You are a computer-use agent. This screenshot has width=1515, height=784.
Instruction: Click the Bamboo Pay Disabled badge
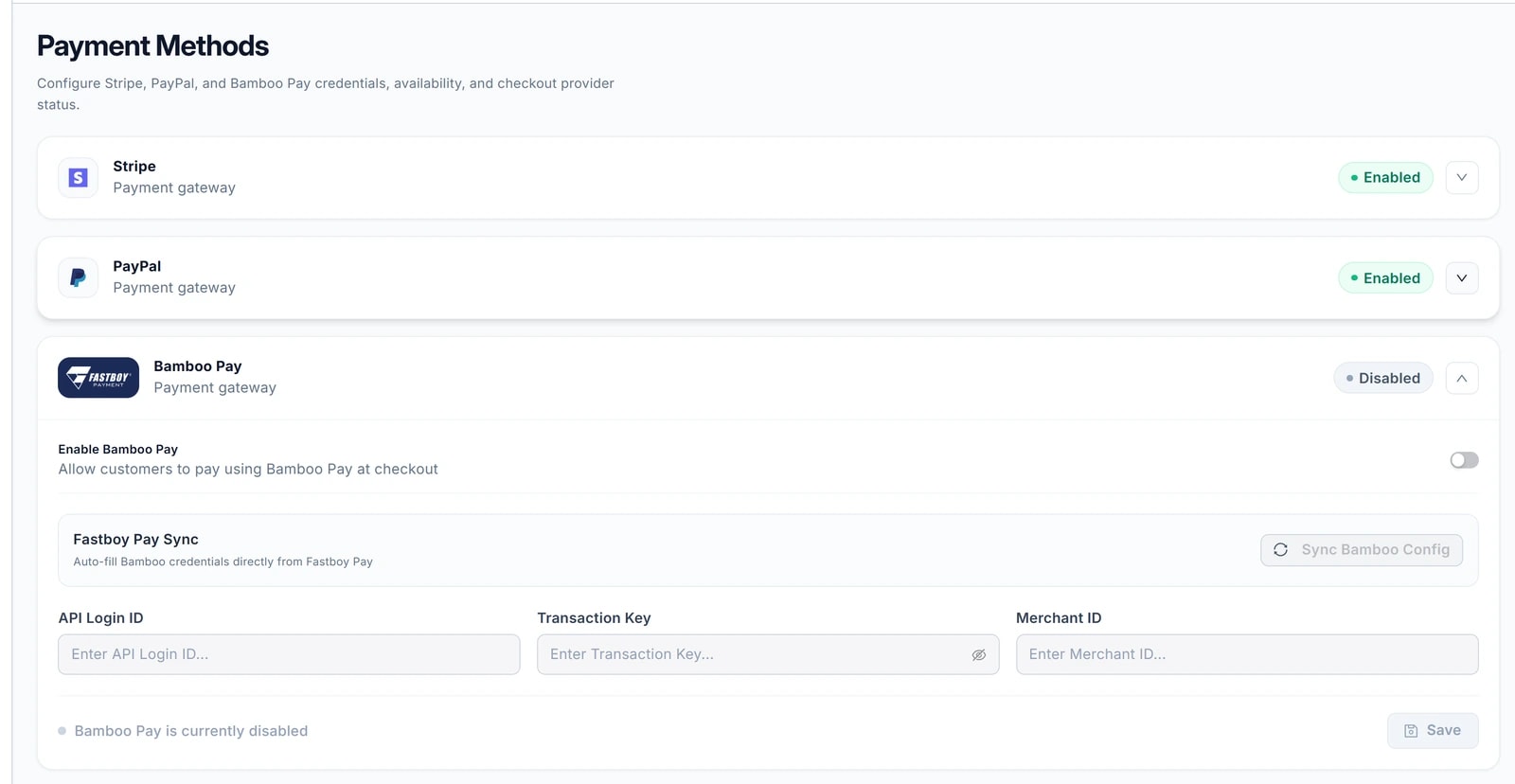coord(1383,379)
